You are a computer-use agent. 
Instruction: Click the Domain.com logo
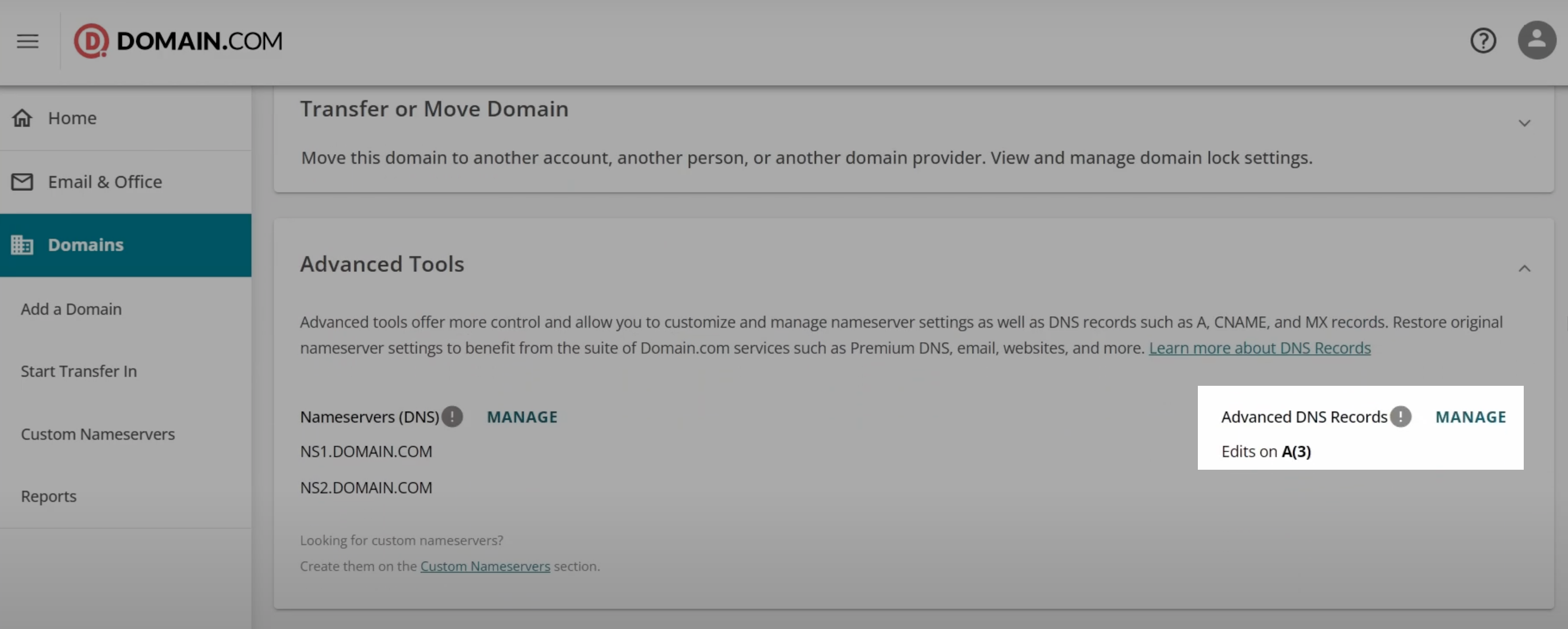click(178, 41)
